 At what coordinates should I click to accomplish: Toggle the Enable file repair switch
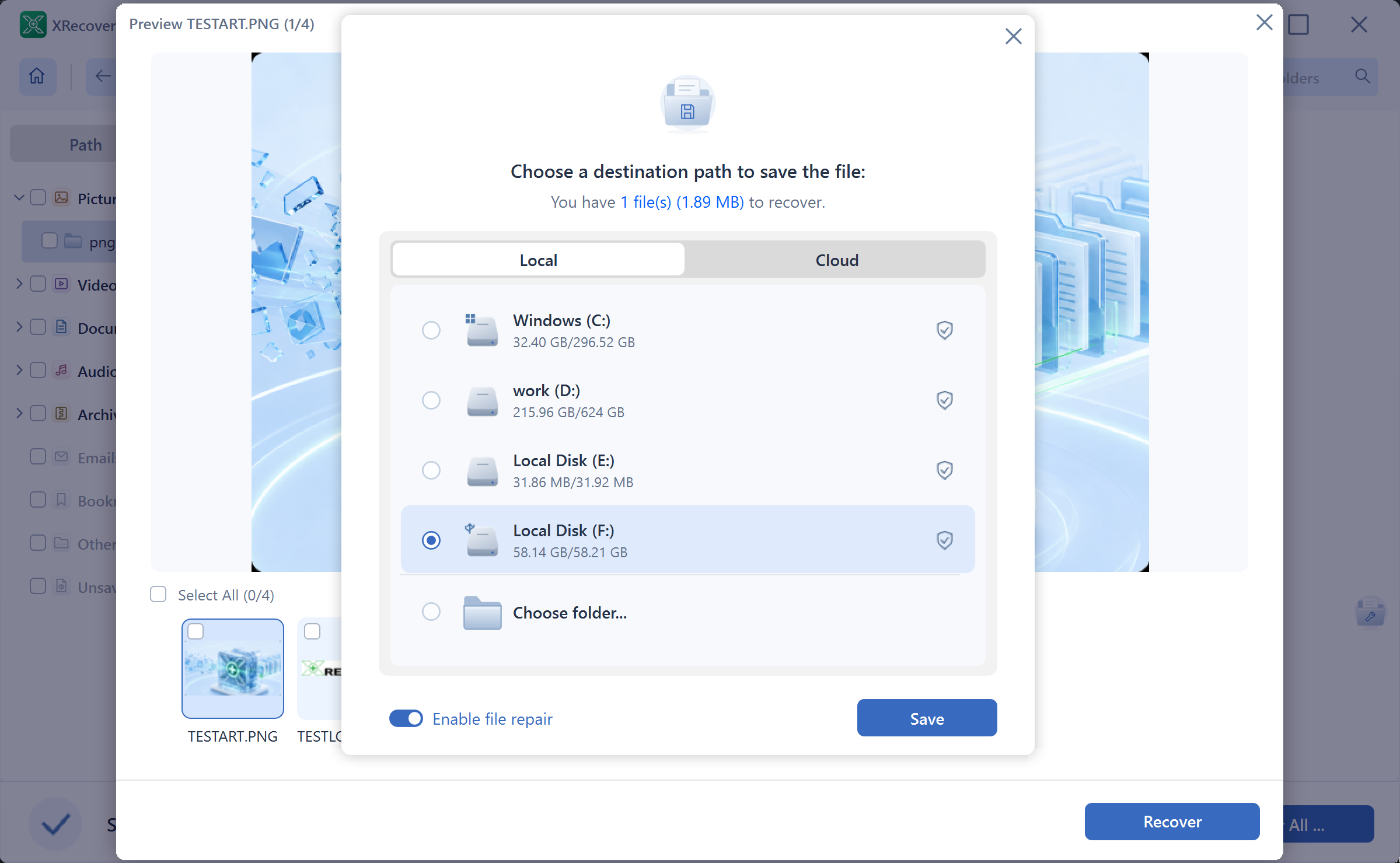tap(406, 718)
